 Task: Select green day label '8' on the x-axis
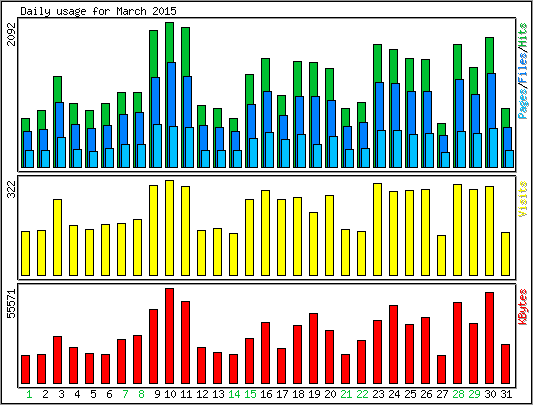click(141, 394)
